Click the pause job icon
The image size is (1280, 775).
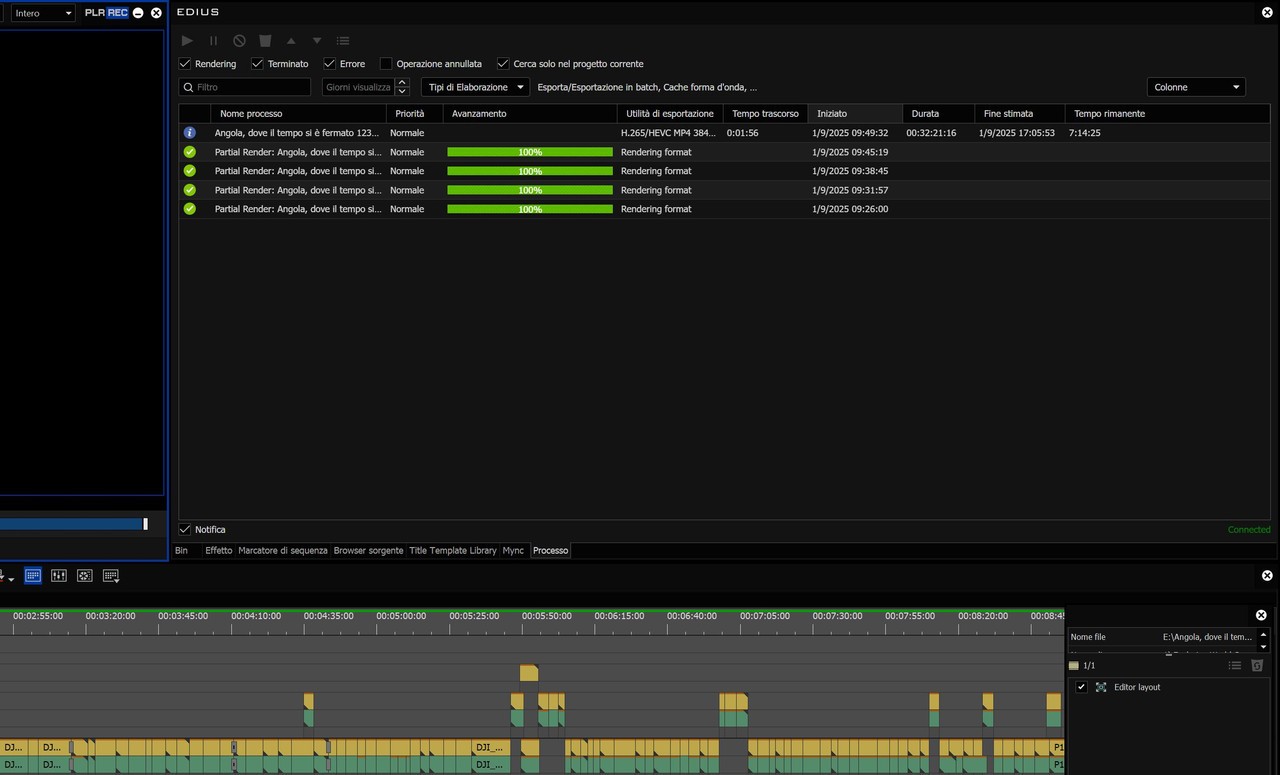[212, 41]
